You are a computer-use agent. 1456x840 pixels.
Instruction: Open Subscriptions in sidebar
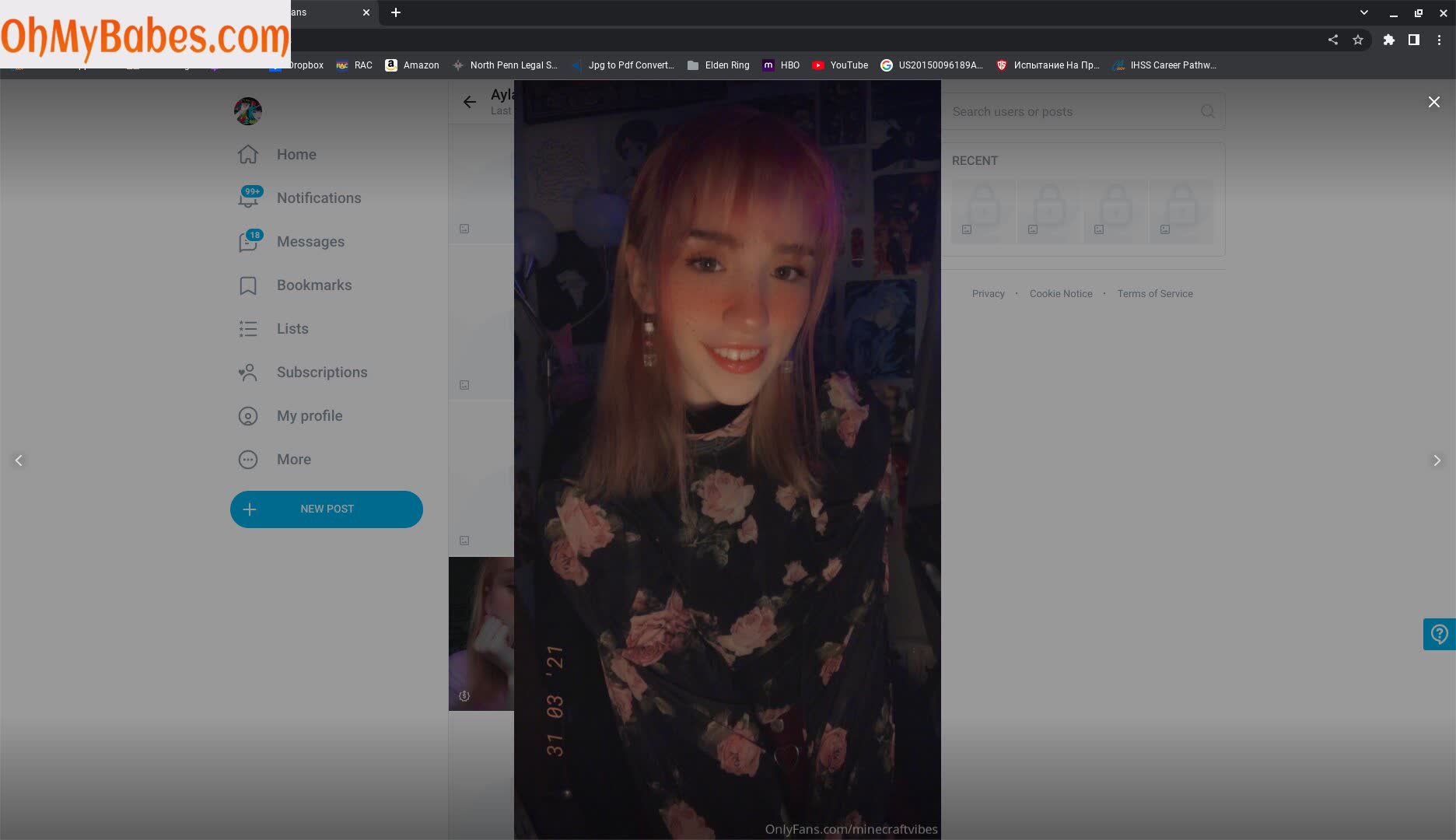(x=303, y=372)
